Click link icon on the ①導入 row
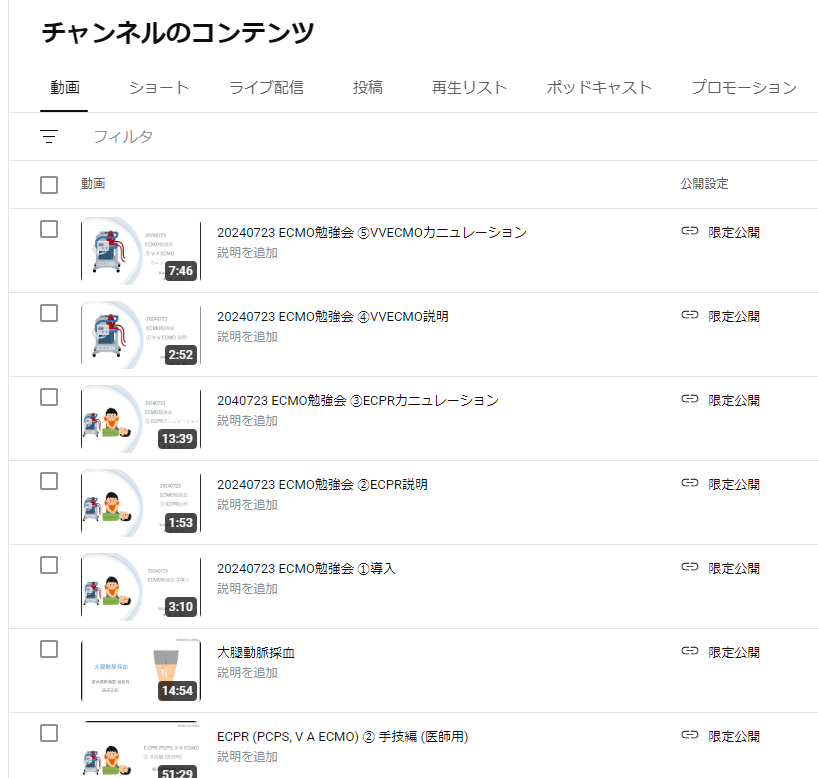 coord(689,567)
